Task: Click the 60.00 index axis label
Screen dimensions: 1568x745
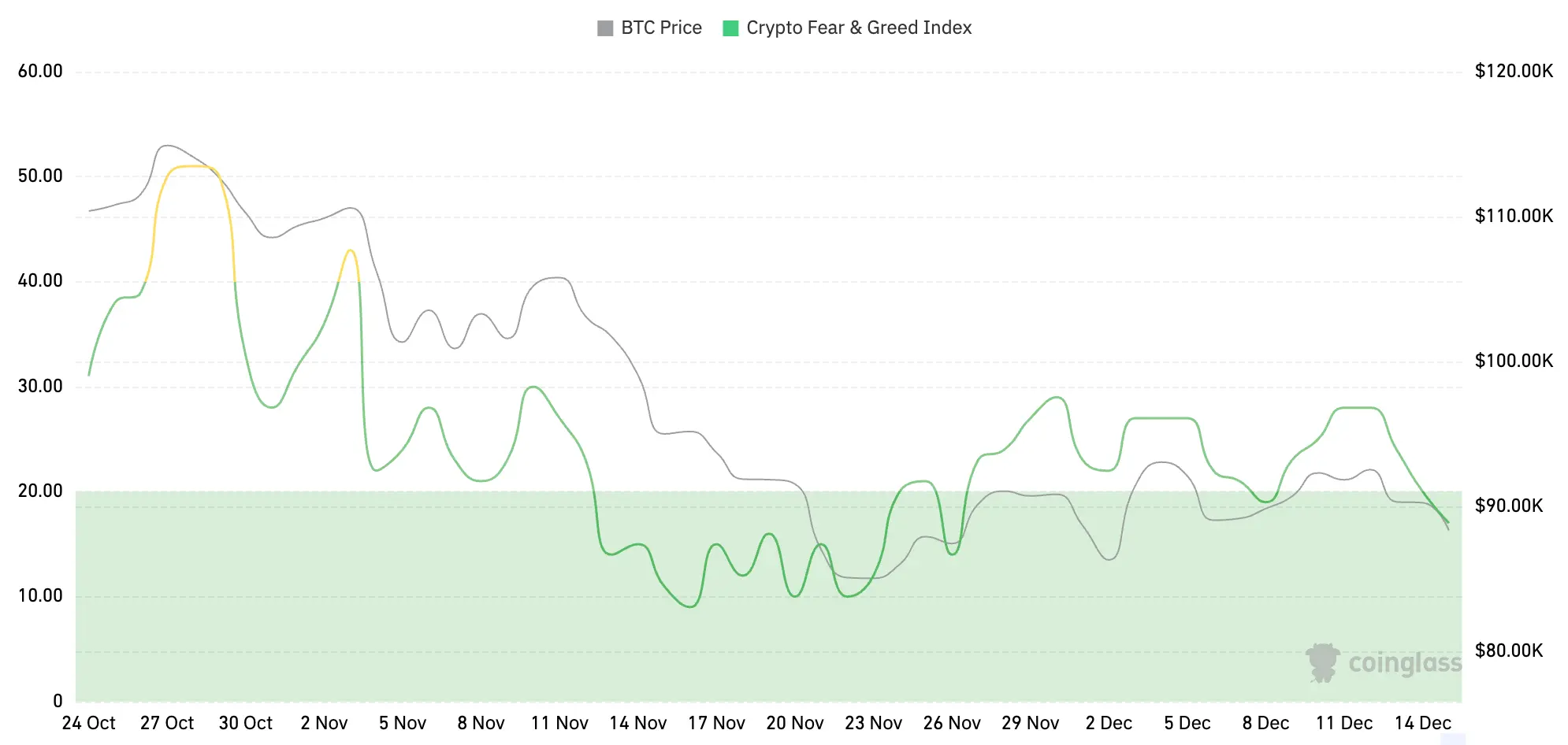Action: (40, 72)
